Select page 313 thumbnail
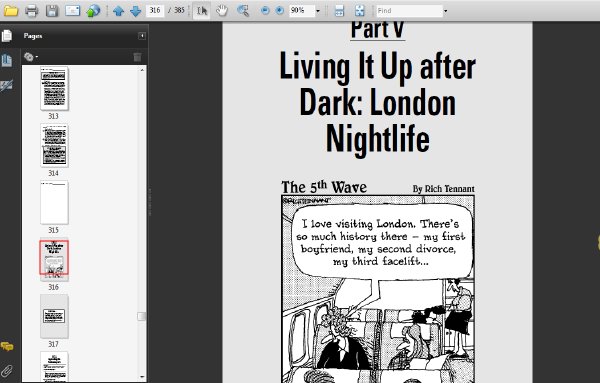600x383 pixels. click(x=54, y=88)
